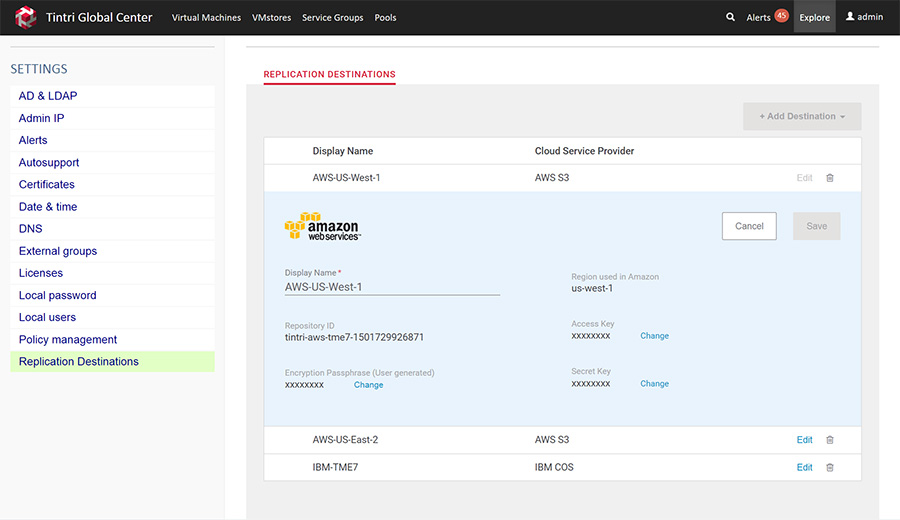Delete the AWS-US-West-1 destination via trash icon
The image size is (900, 520).
tap(829, 178)
